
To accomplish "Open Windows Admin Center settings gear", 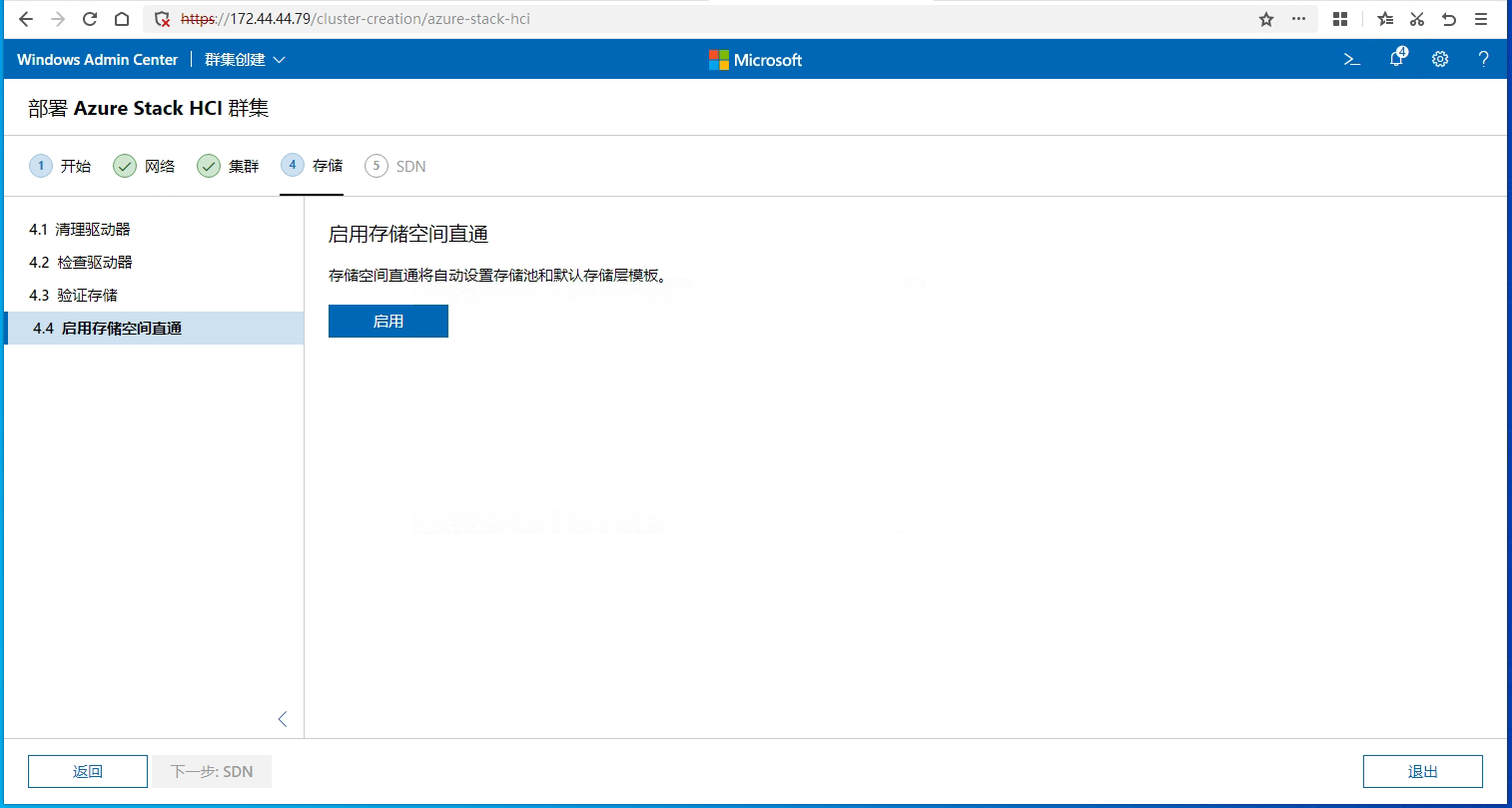I will pyautogui.click(x=1440, y=60).
